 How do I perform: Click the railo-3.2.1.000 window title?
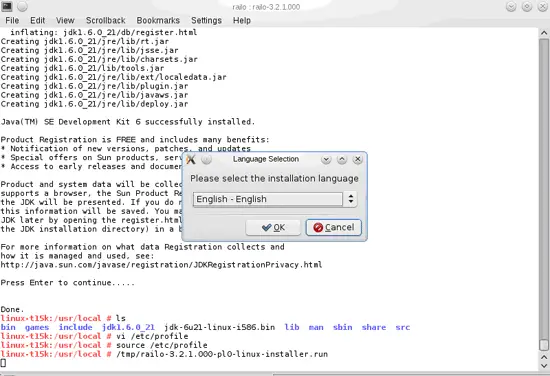[x=266, y=7]
